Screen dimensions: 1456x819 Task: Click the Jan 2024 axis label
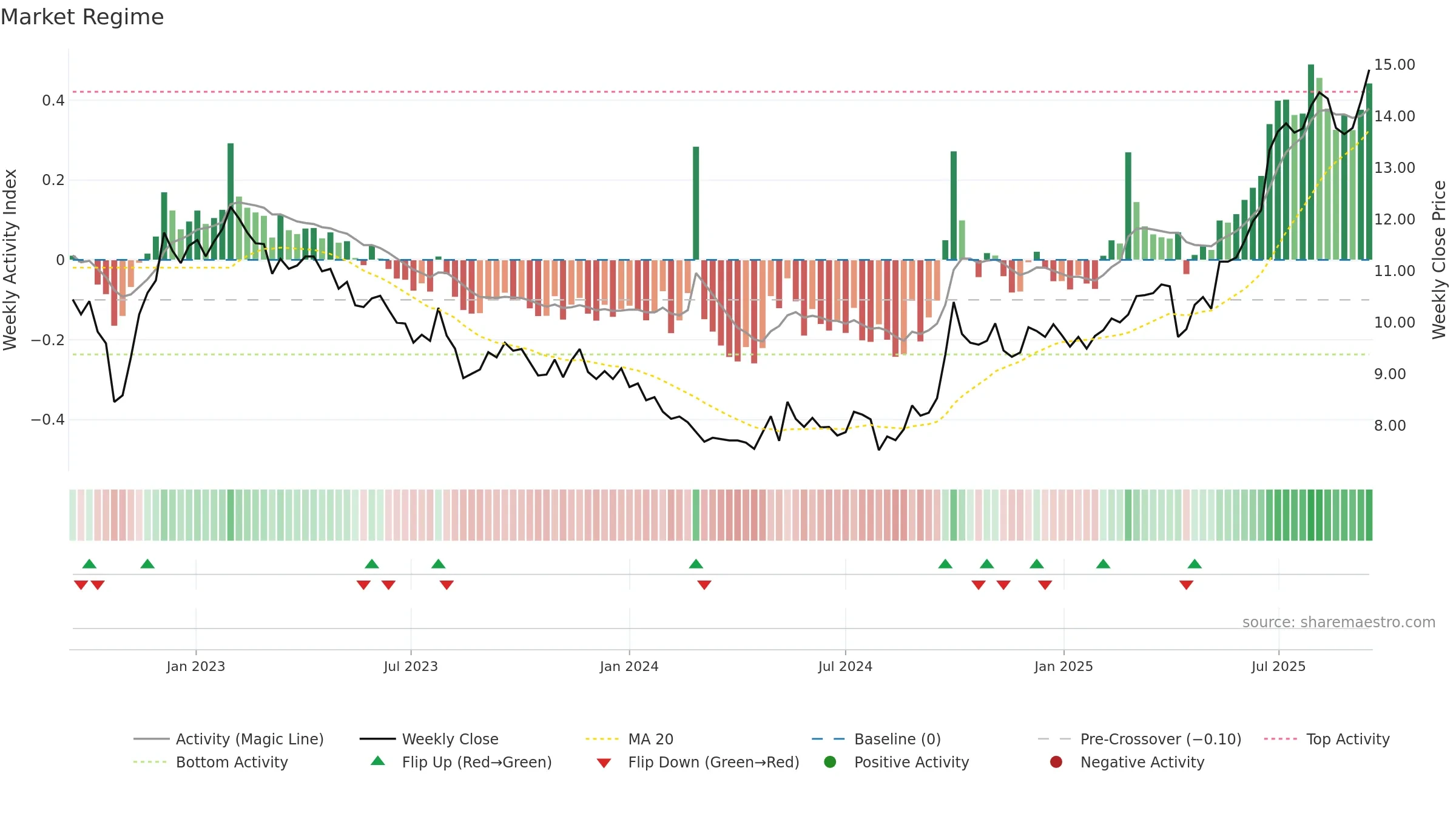[x=629, y=666]
